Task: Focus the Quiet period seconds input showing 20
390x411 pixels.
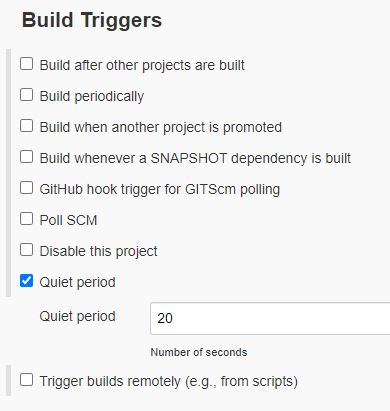Action: point(270,318)
